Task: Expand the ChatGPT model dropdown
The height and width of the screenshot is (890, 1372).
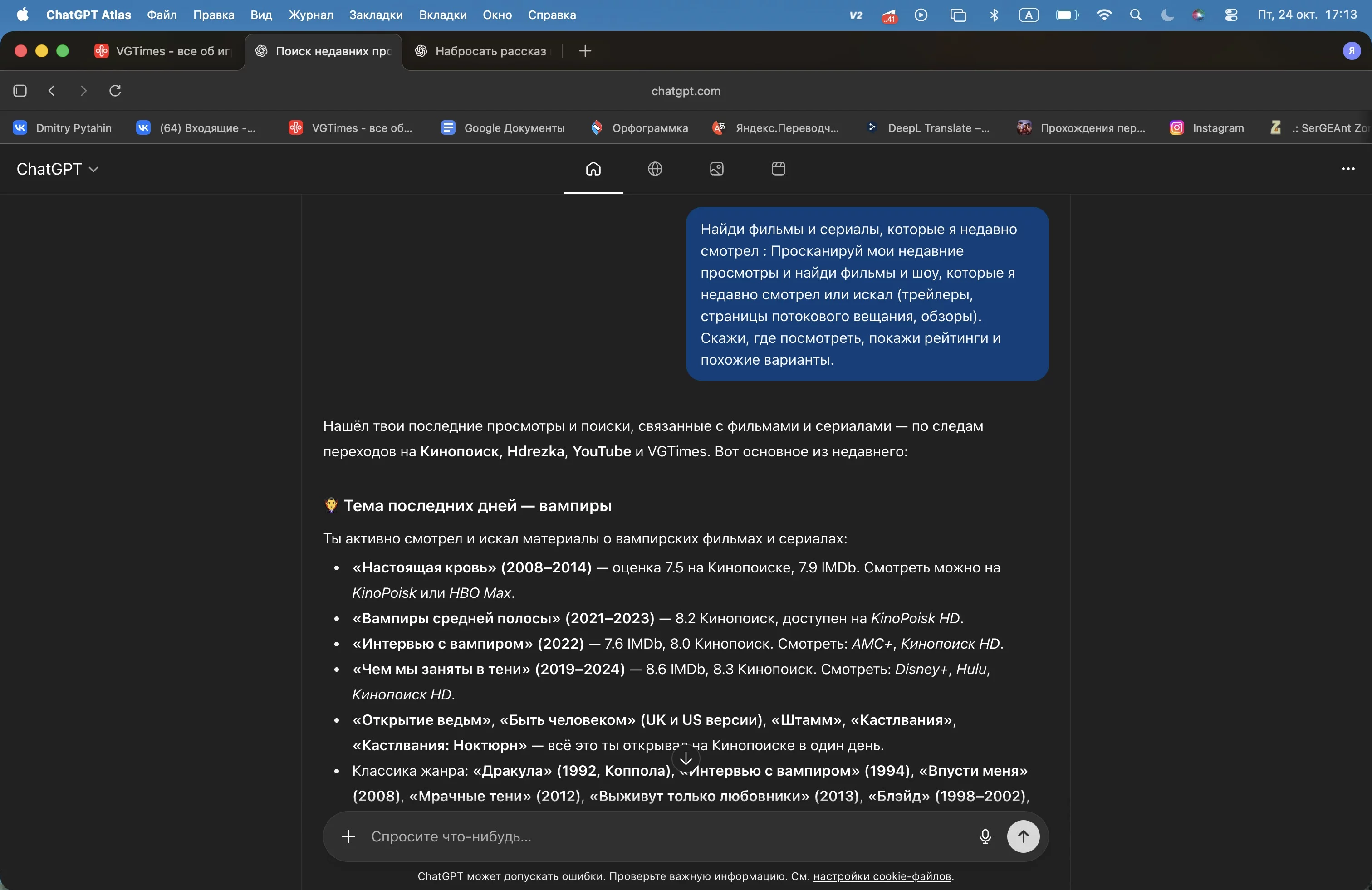Action: click(58, 169)
